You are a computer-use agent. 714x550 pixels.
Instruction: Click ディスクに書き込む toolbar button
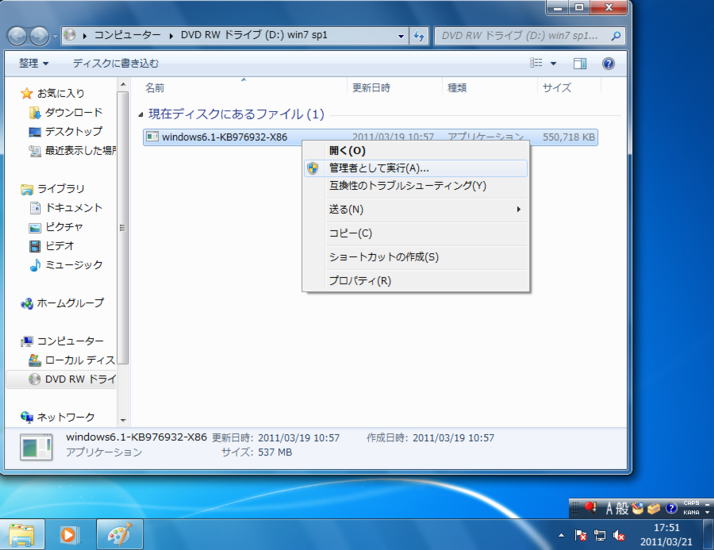pos(116,63)
